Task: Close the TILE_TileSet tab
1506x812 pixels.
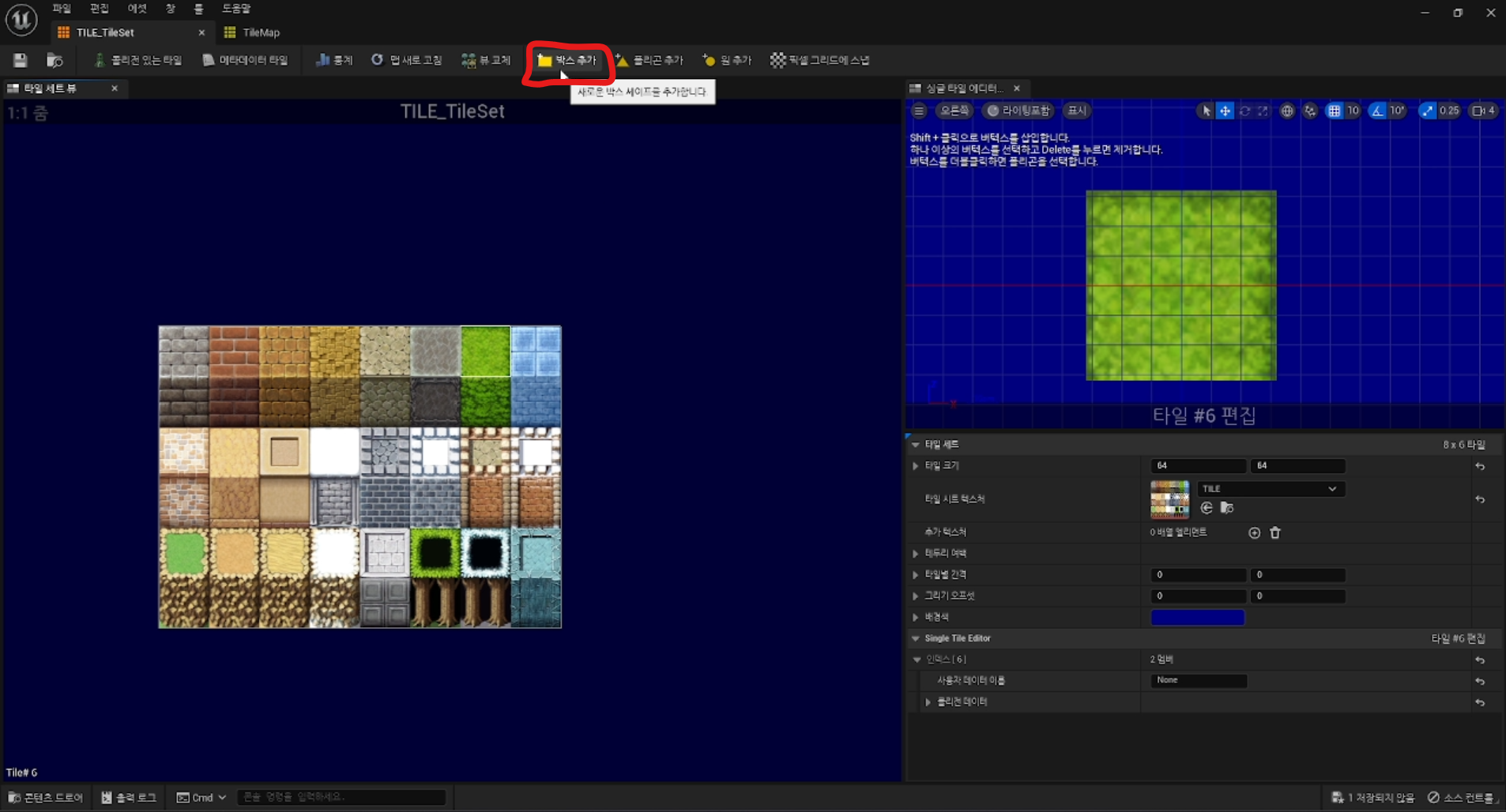Action: coord(201,32)
